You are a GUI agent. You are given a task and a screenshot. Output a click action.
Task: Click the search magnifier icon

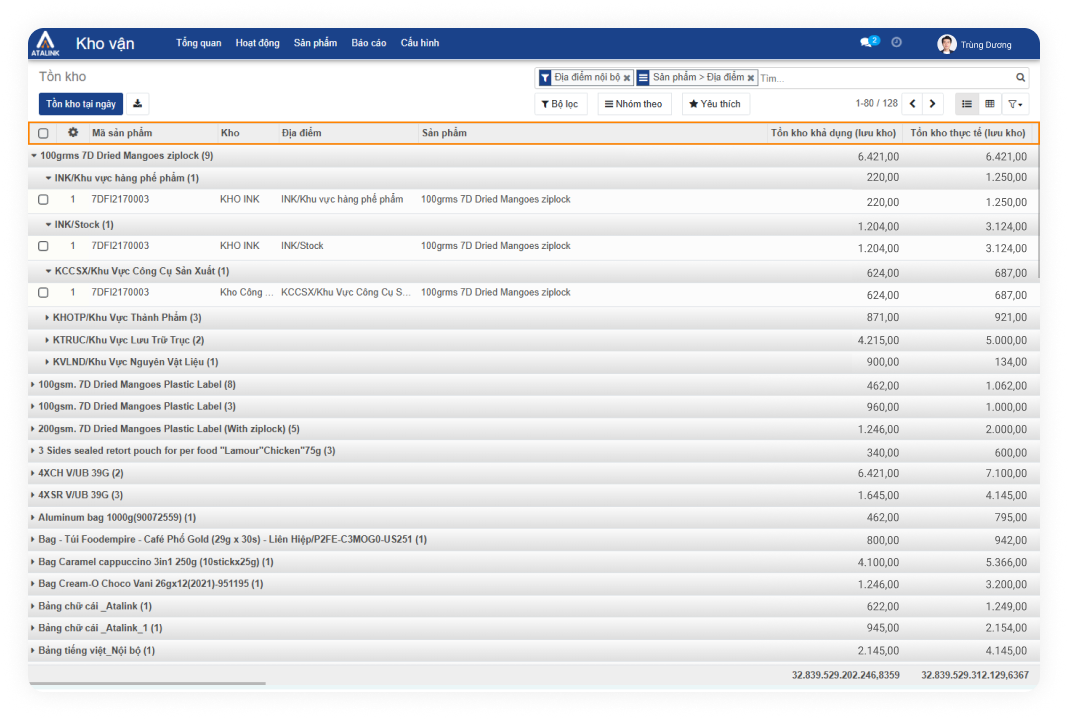click(x=1020, y=78)
